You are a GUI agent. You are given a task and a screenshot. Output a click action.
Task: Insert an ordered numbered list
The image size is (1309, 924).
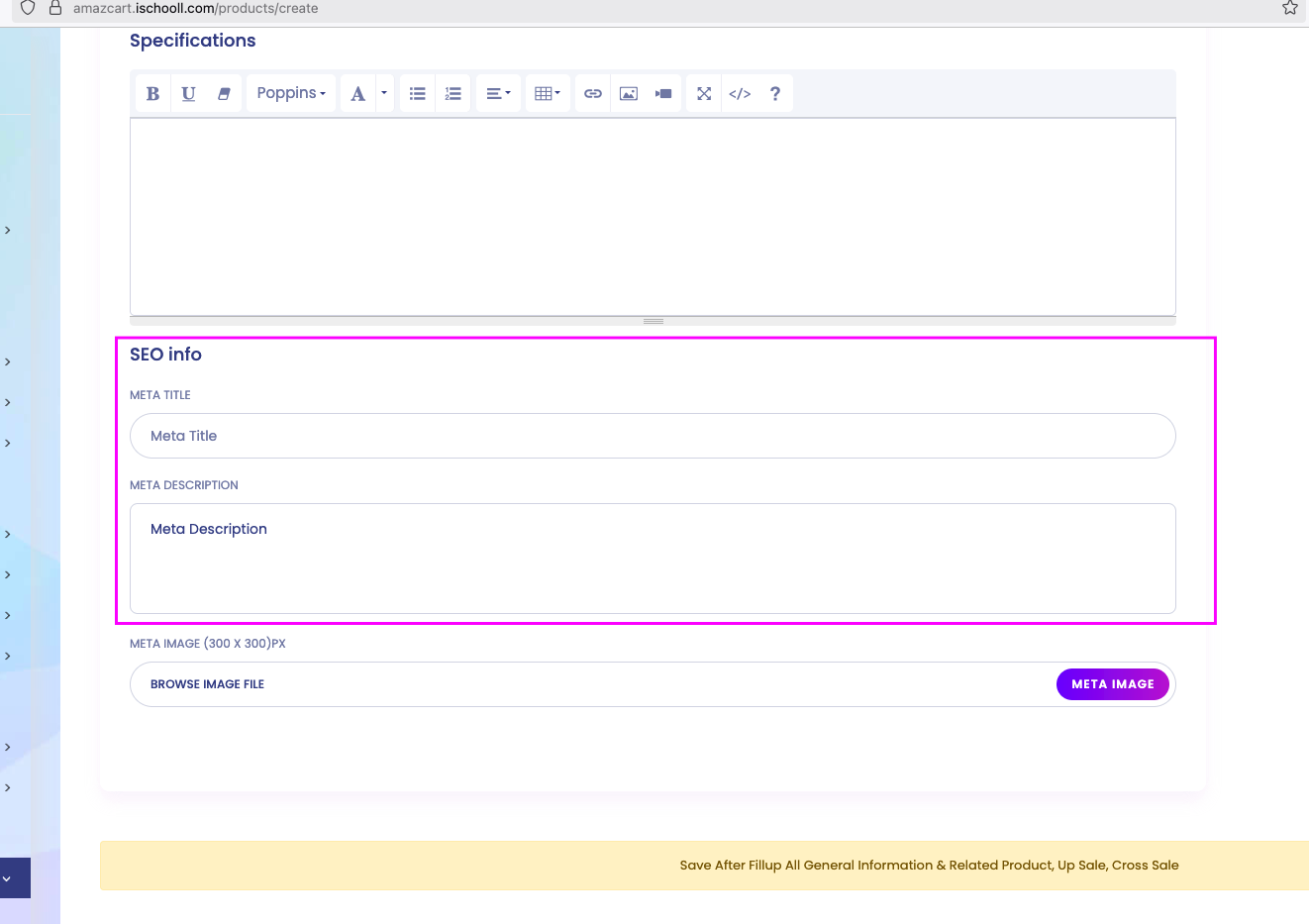[453, 93]
